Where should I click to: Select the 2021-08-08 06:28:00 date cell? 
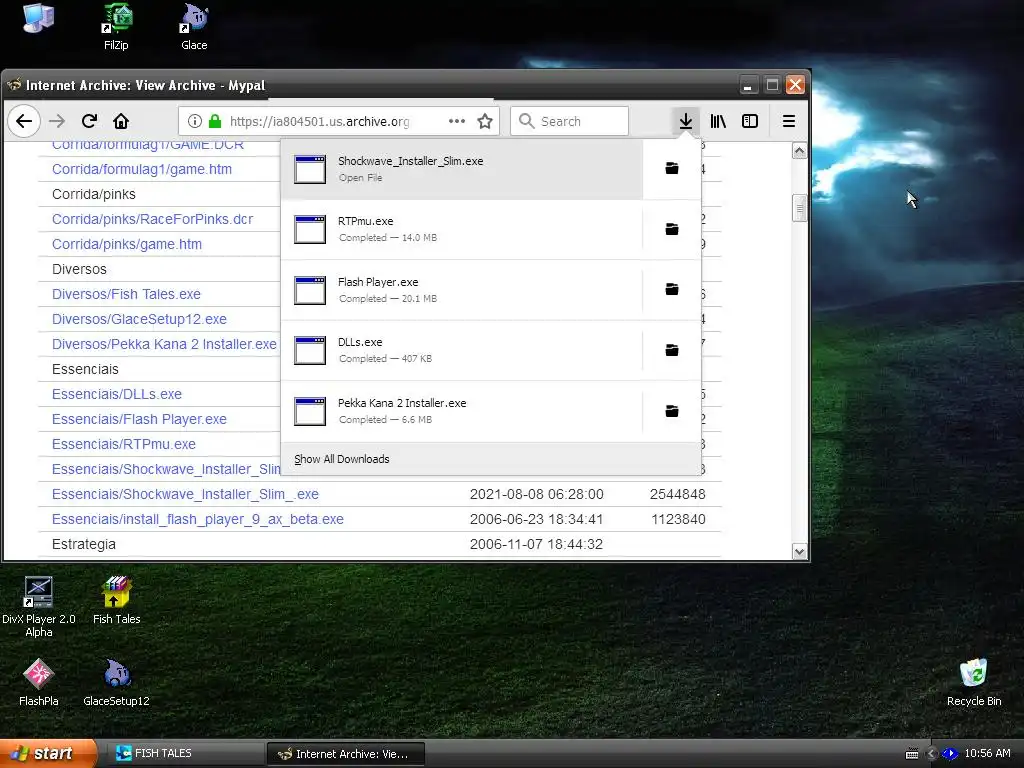(537, 494)
